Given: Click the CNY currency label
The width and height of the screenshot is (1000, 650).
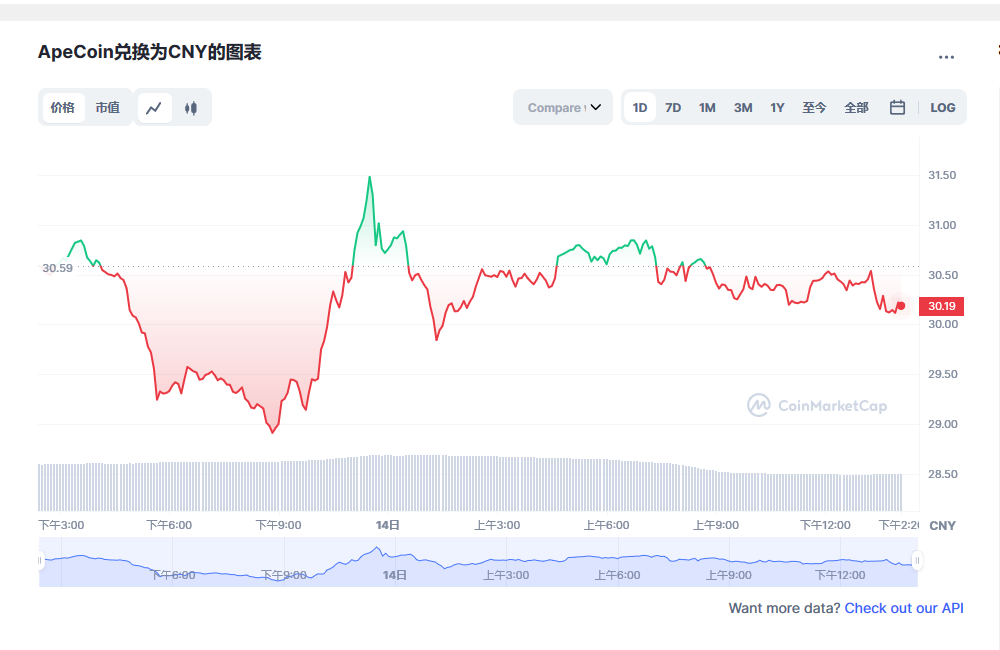Looking at the screenshot, I should [943, 526].
